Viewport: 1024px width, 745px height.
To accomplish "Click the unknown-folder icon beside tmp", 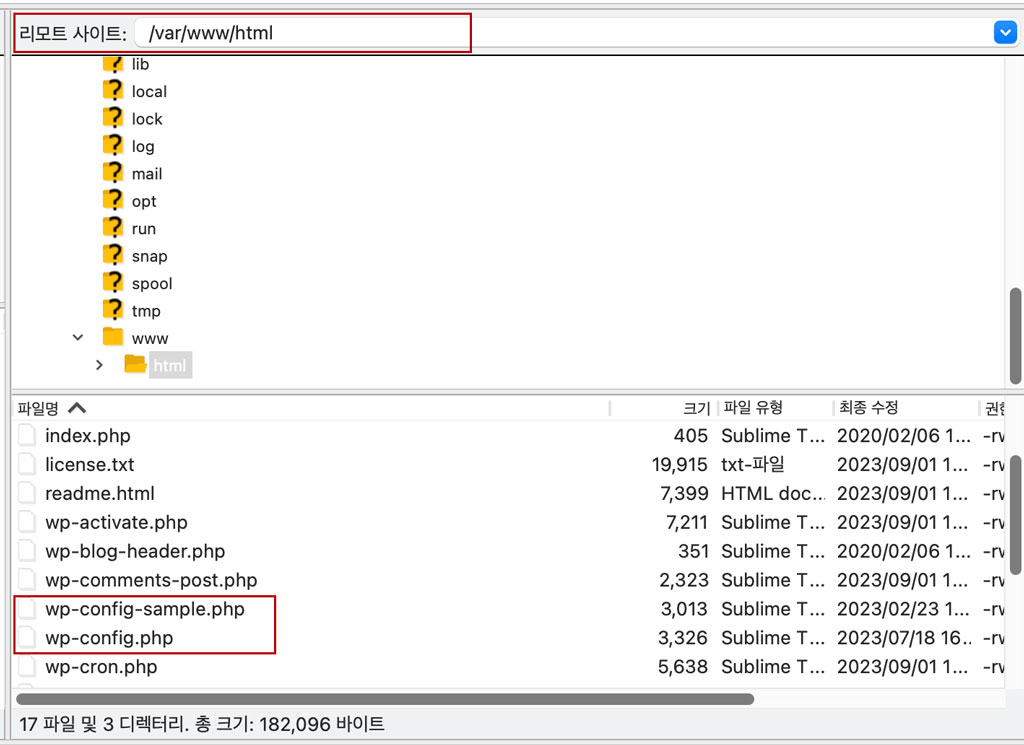I will (113, 309).
